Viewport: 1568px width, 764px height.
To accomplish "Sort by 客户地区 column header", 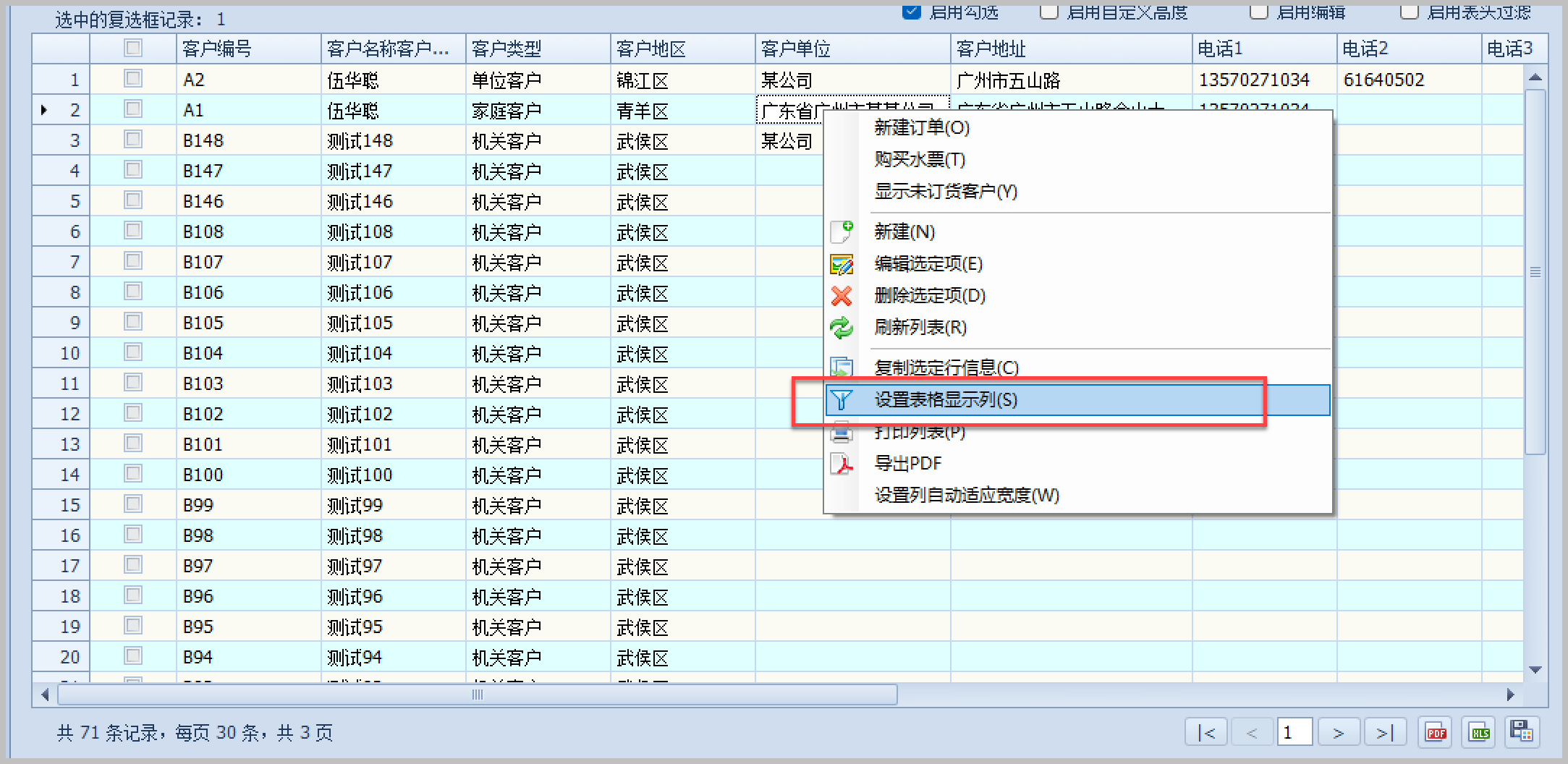I will pyautogui.click(x=682, y=48).
